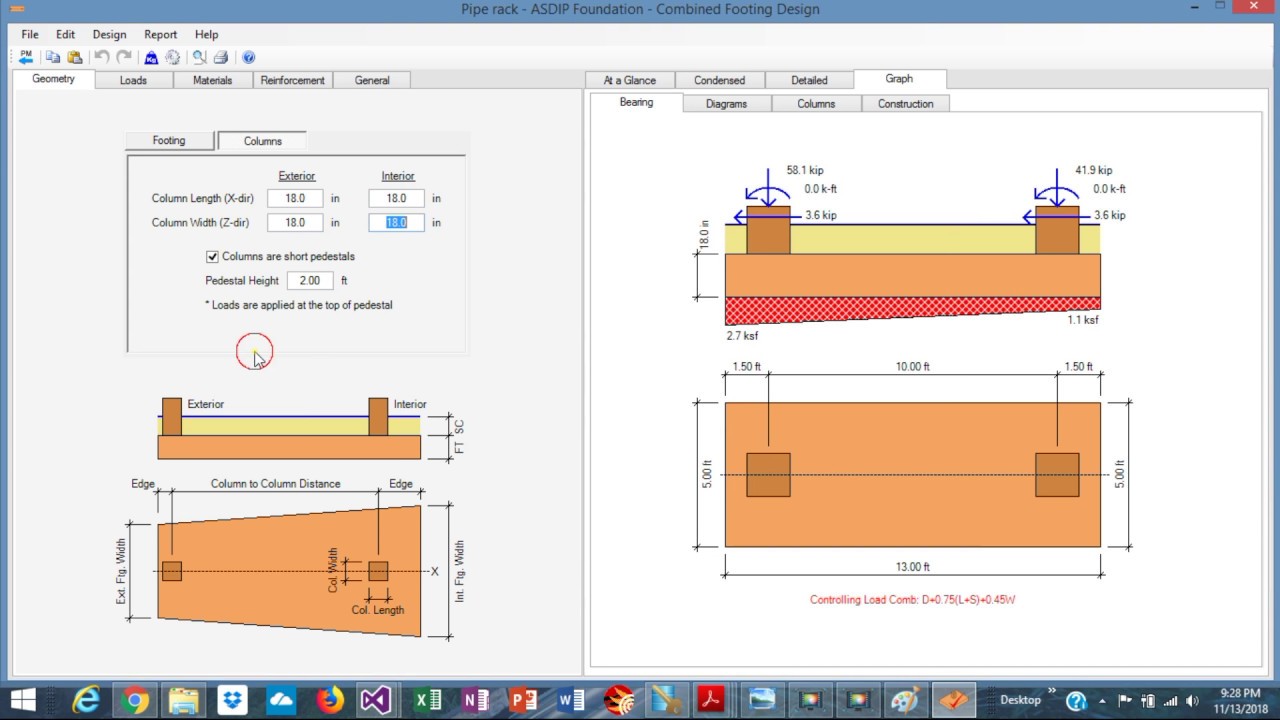Click the 41.9 kip load label
The image size is (1280, 720).
coord(1093,171)
